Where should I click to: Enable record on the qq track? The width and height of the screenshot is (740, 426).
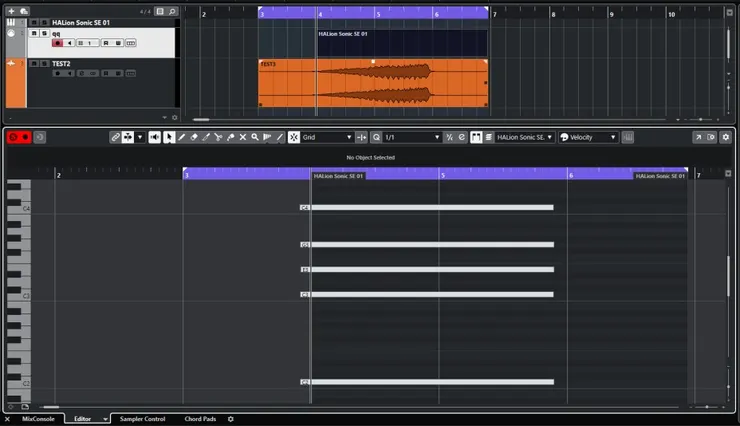click(57, 43)
